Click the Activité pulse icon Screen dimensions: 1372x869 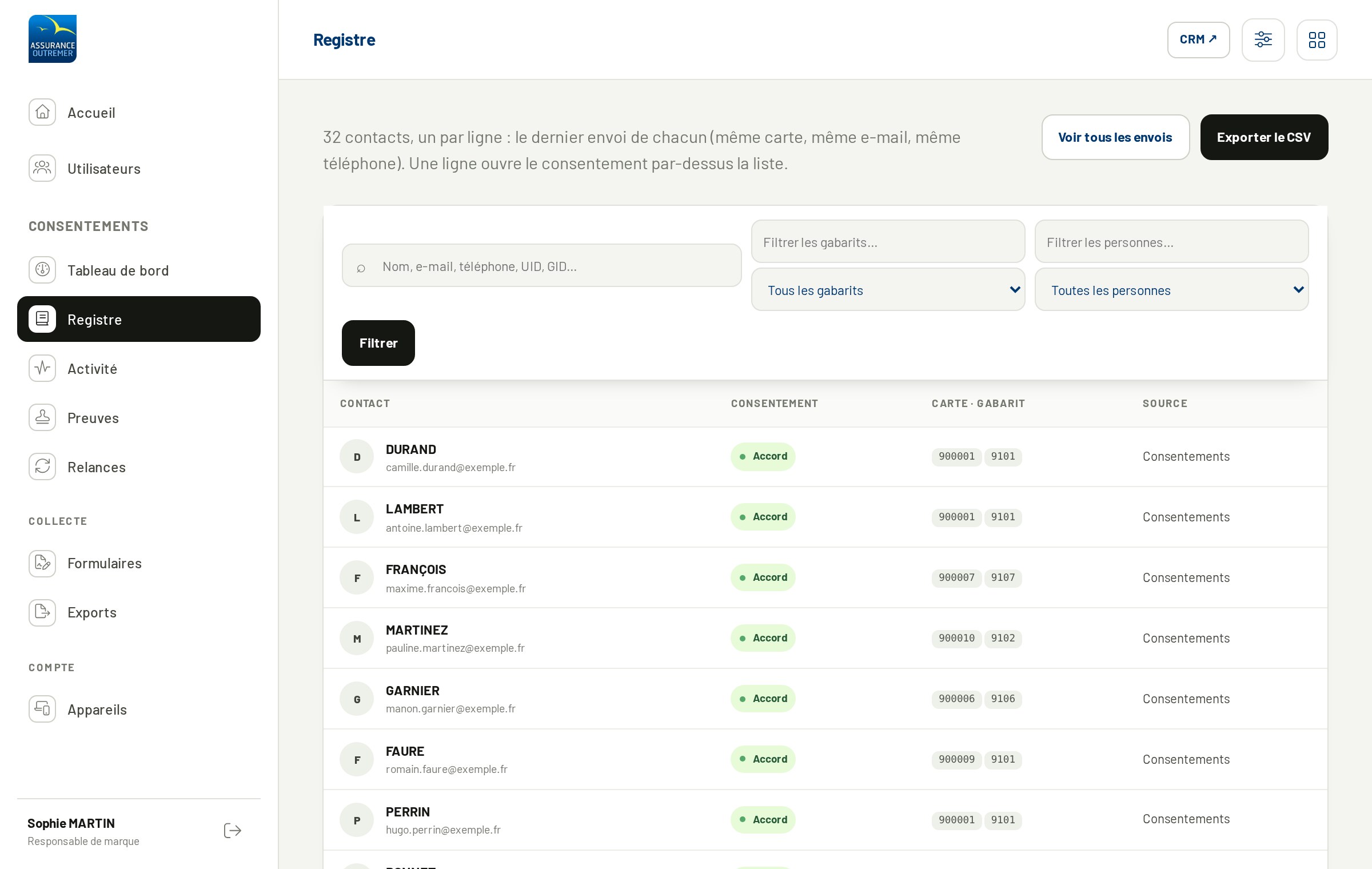pyautogui.click(x=42, y=368)
